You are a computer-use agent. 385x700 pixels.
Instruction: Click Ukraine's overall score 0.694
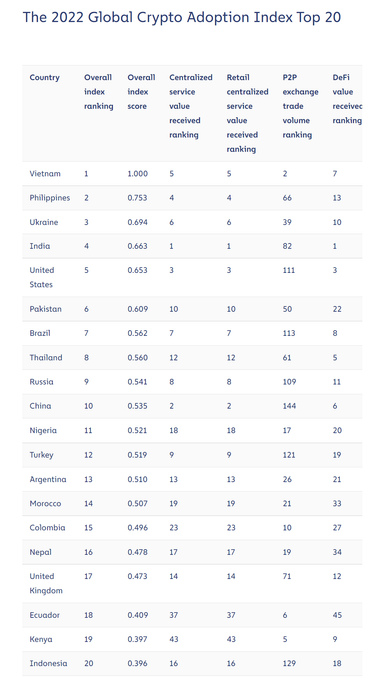[137, 222]
